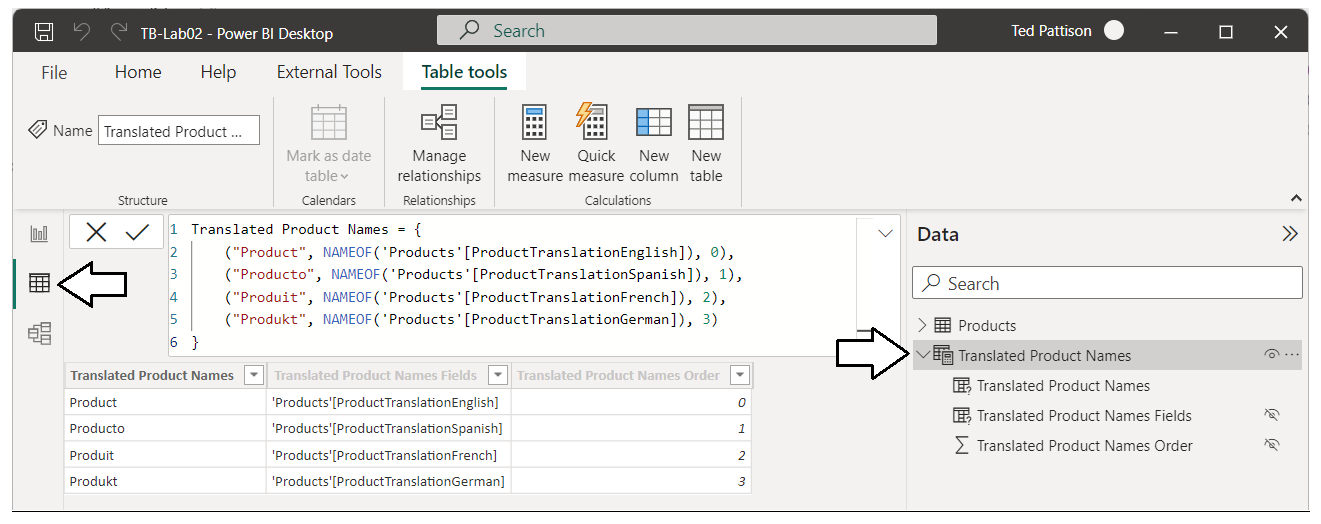Click the Ted Pattison account name
The width and height of the screenshot is (1321, 524).
tap(1051, 31)
